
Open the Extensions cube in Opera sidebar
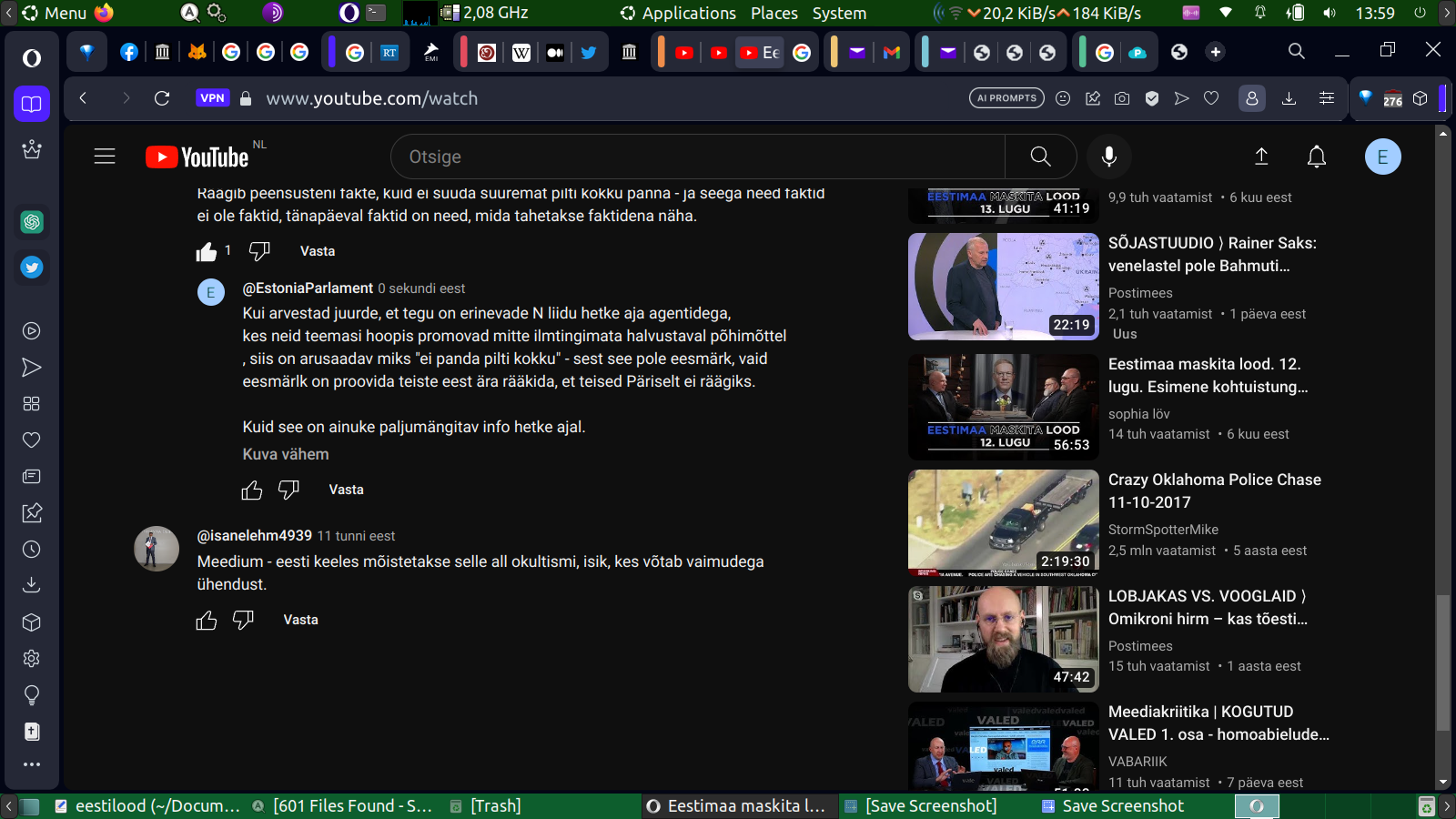32,622
